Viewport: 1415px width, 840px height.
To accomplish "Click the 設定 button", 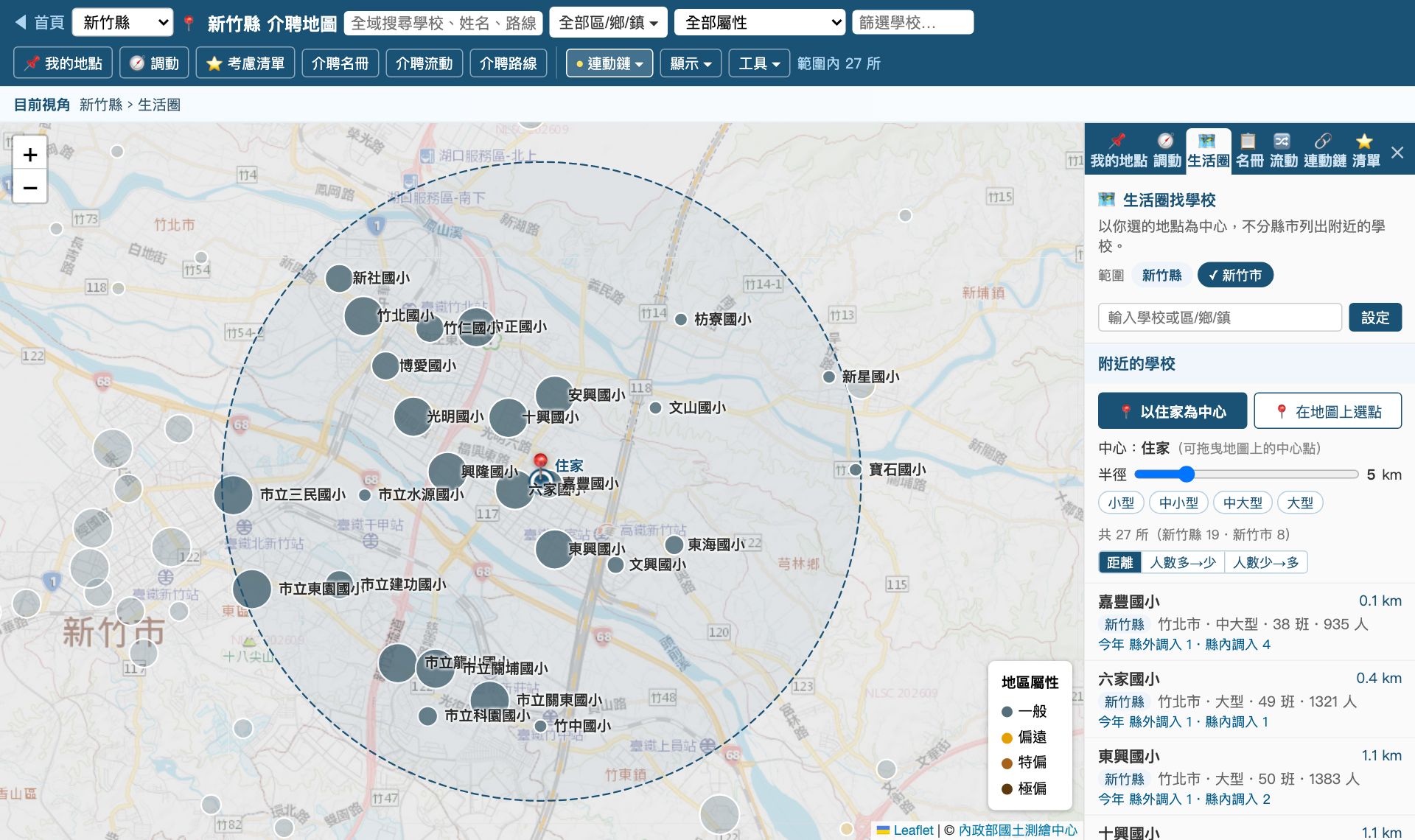I will coord(1375,318).
